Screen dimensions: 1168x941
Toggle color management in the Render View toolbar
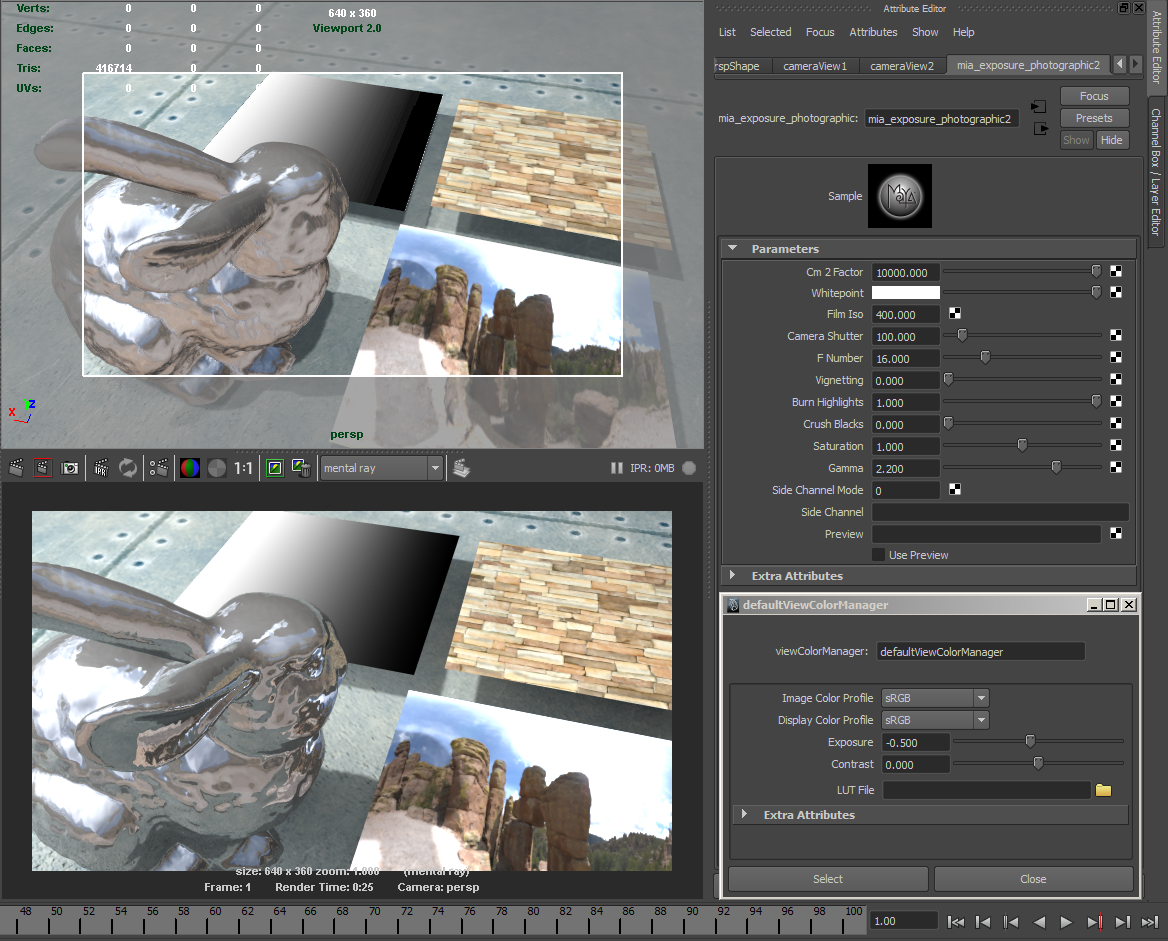(274, 467)
